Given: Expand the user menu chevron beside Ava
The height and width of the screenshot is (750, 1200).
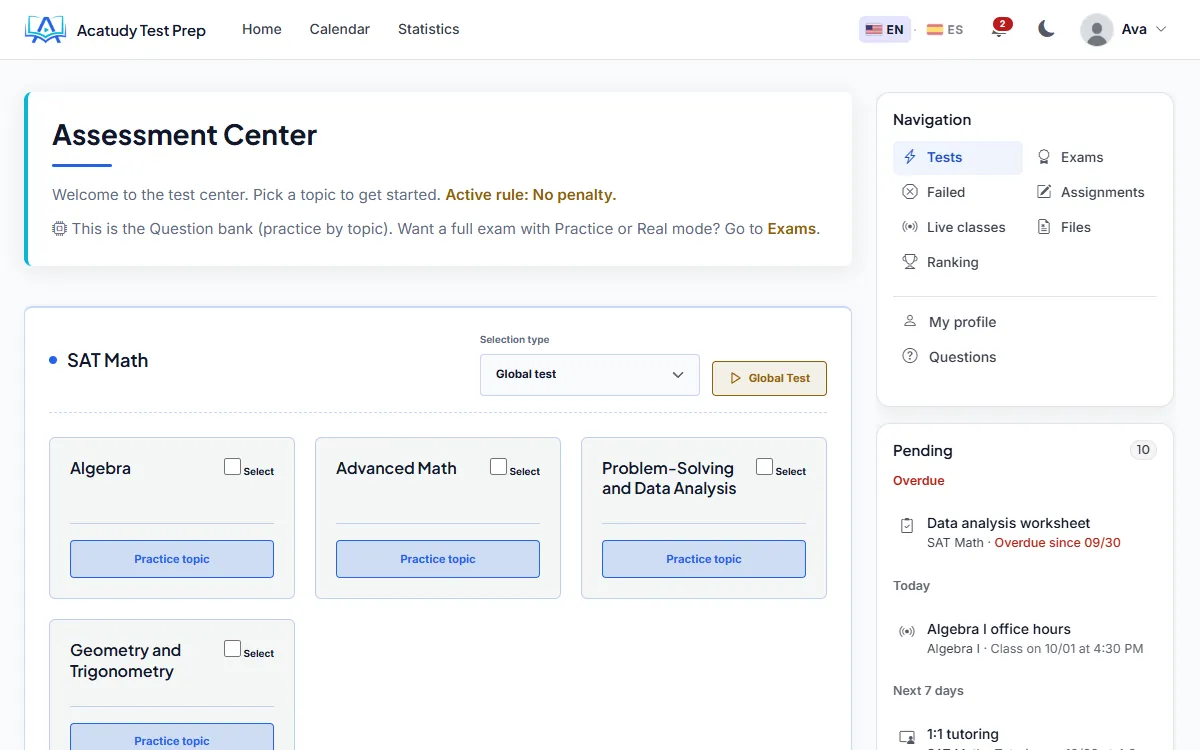Looking at the screenshot, I should pos(1161,30).
